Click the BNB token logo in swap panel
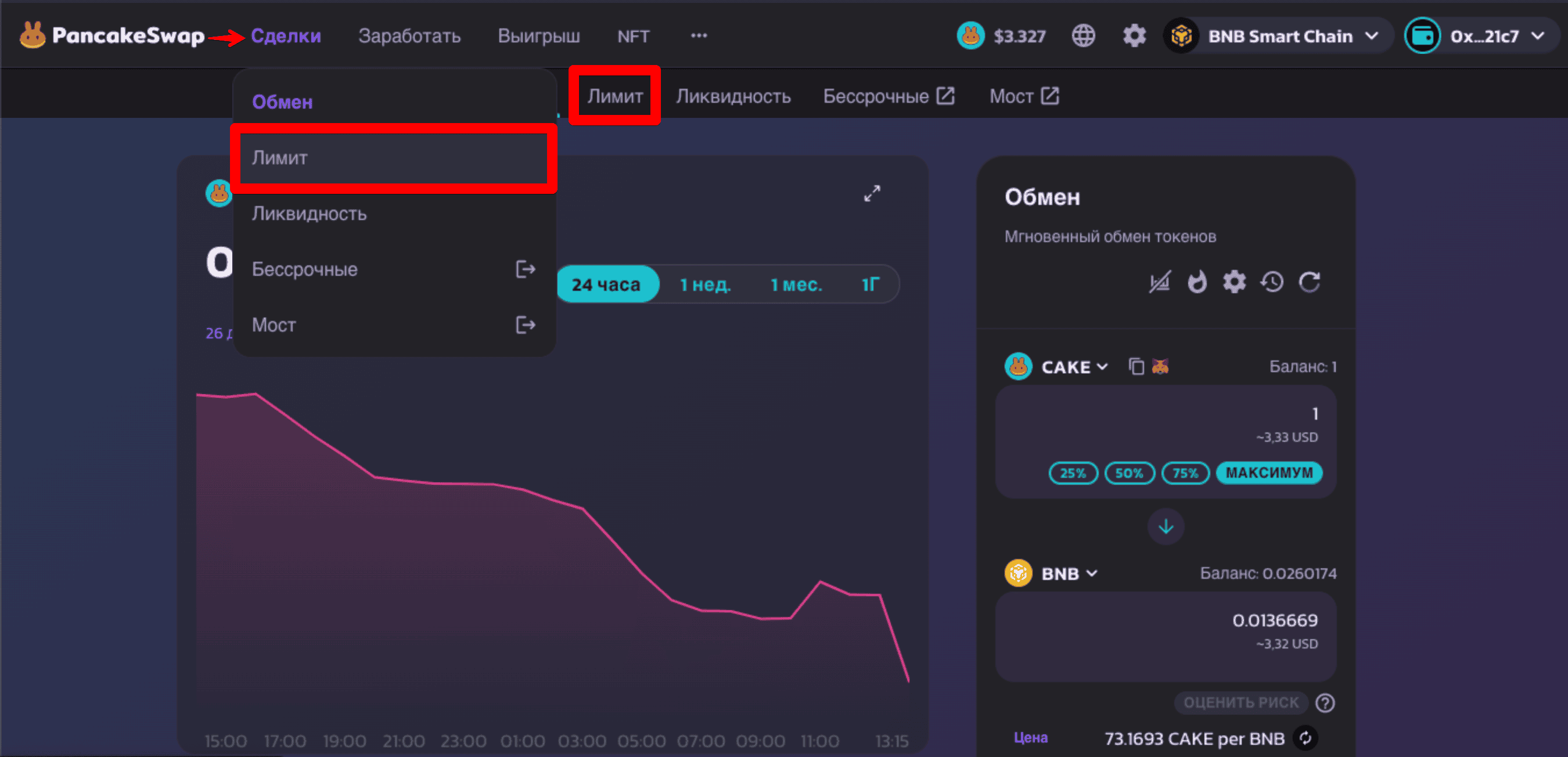1568x757 pixels. 1017,572
